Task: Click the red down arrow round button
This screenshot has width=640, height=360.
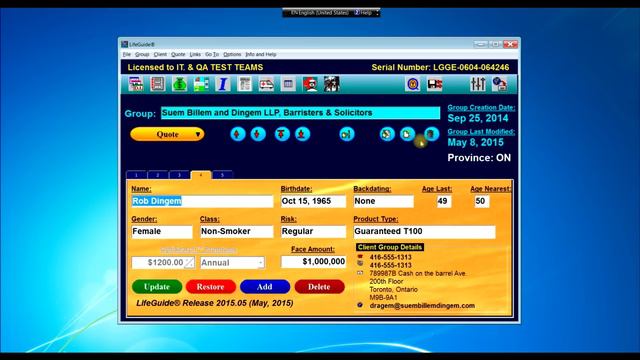Action: 258,134
